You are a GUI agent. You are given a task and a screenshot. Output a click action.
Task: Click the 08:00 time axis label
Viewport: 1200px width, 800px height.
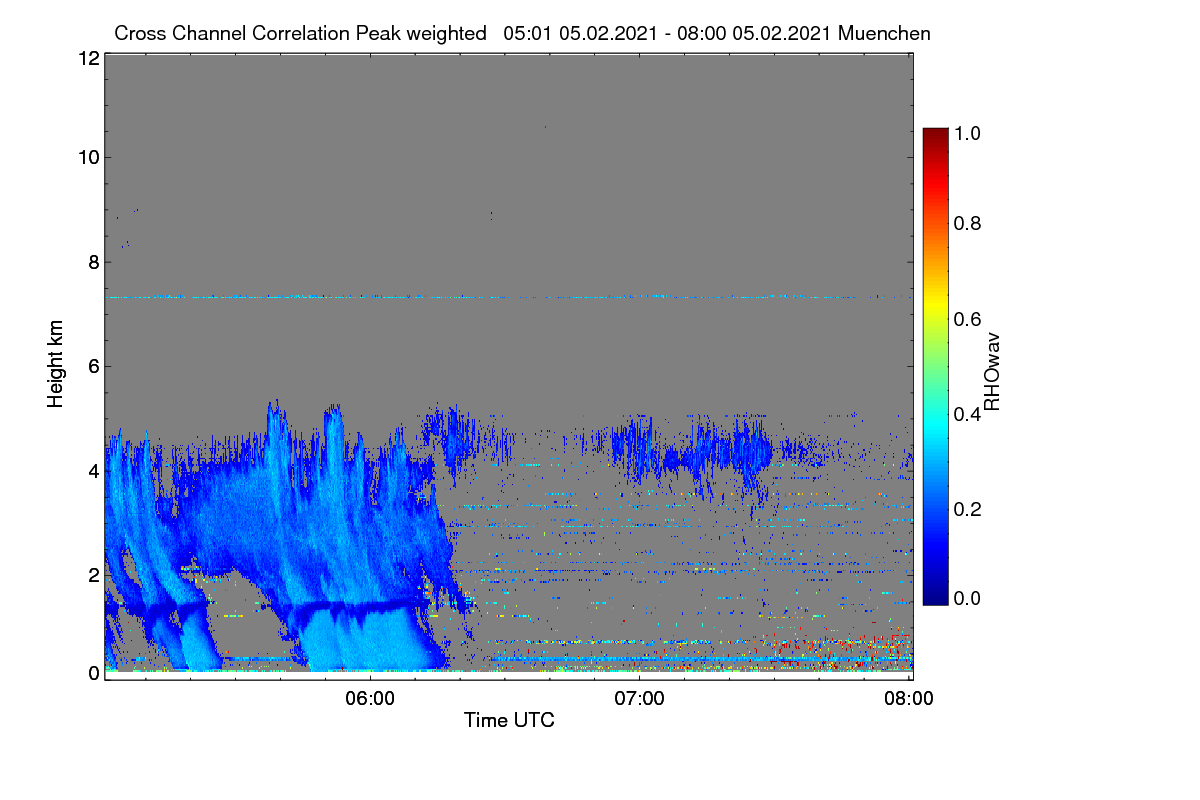908,698
